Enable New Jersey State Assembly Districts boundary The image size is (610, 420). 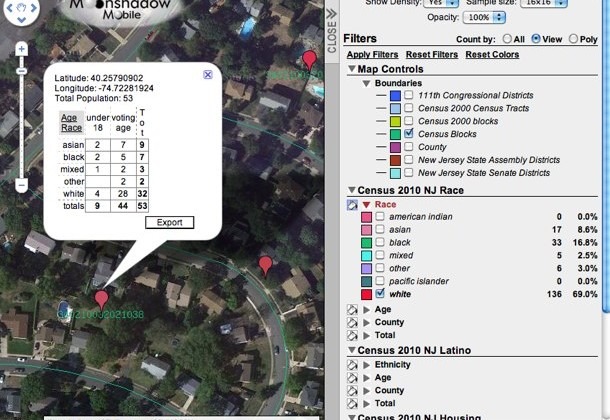[x=408, y=159]
